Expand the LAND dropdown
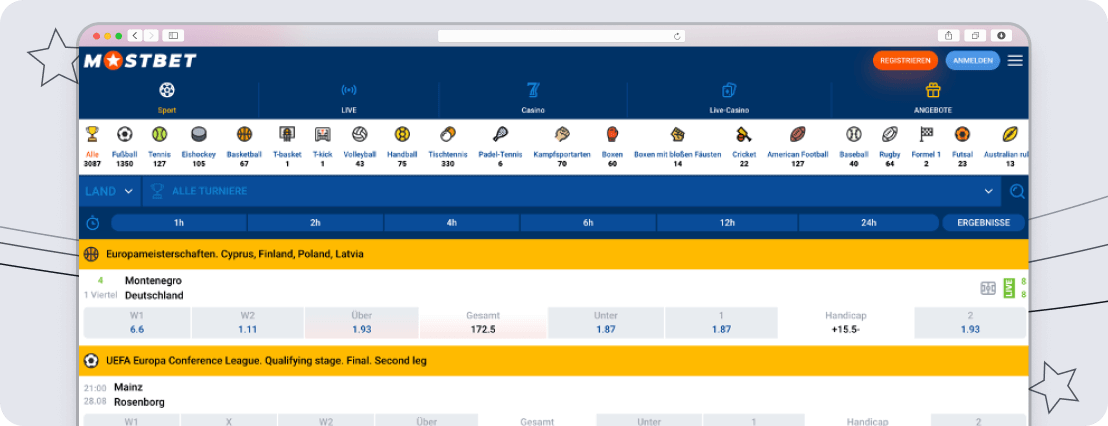1108x426 pixels. click(x=110, y=191)
